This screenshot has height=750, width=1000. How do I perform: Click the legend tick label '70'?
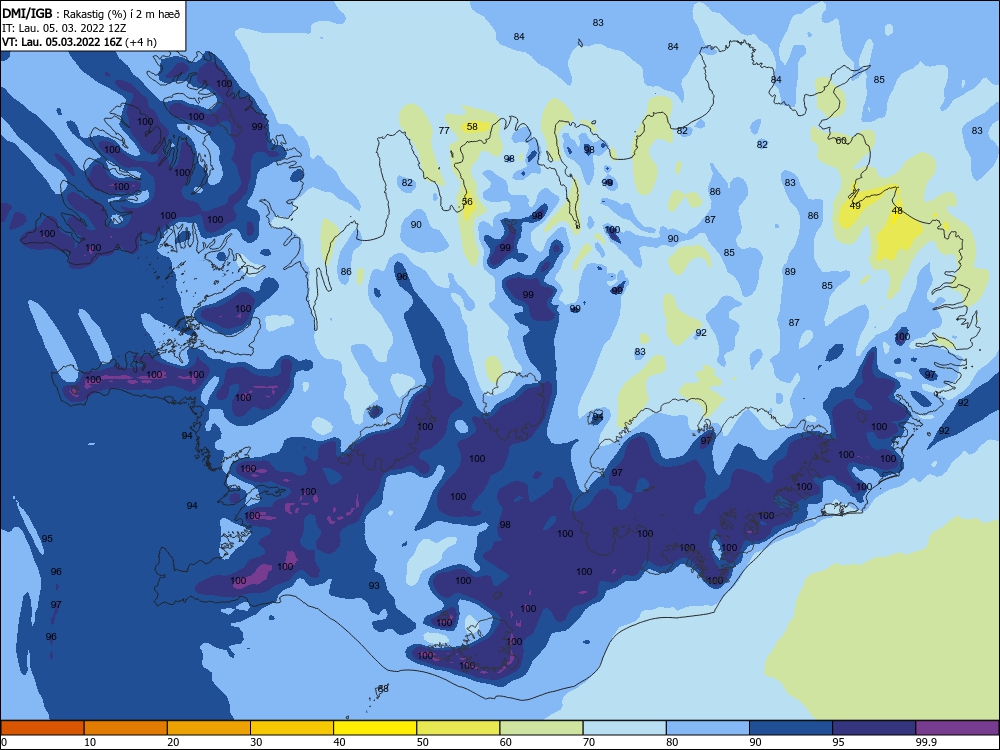(589, 742)
